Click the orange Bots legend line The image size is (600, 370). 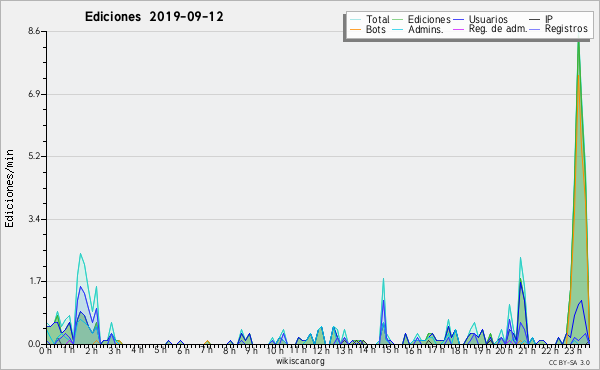click(x=355, y=29)
